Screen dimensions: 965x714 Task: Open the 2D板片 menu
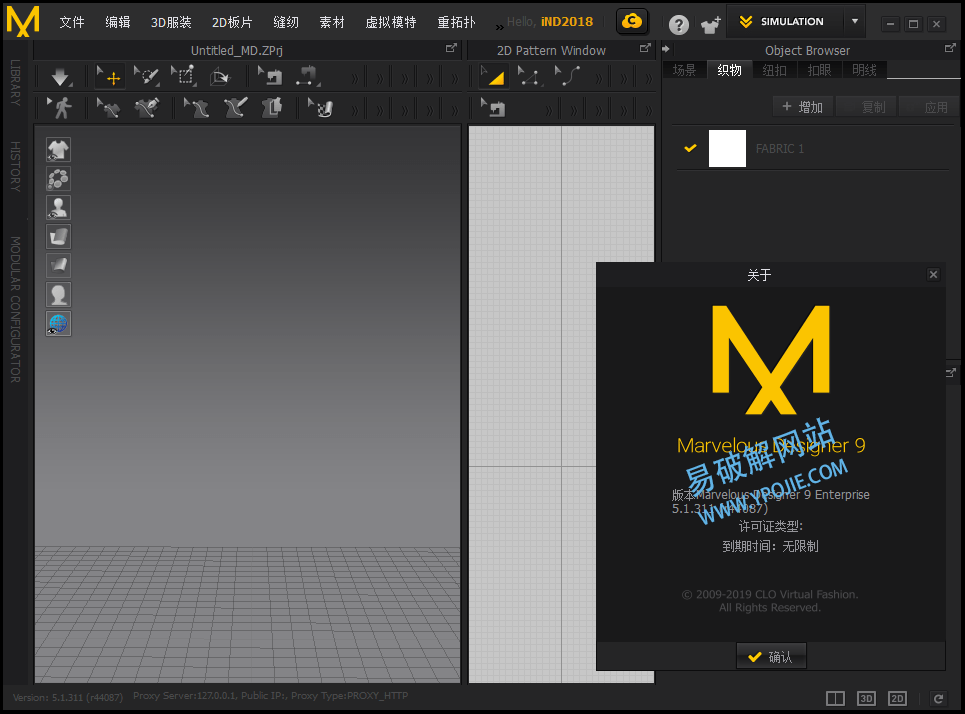point(232,22)
